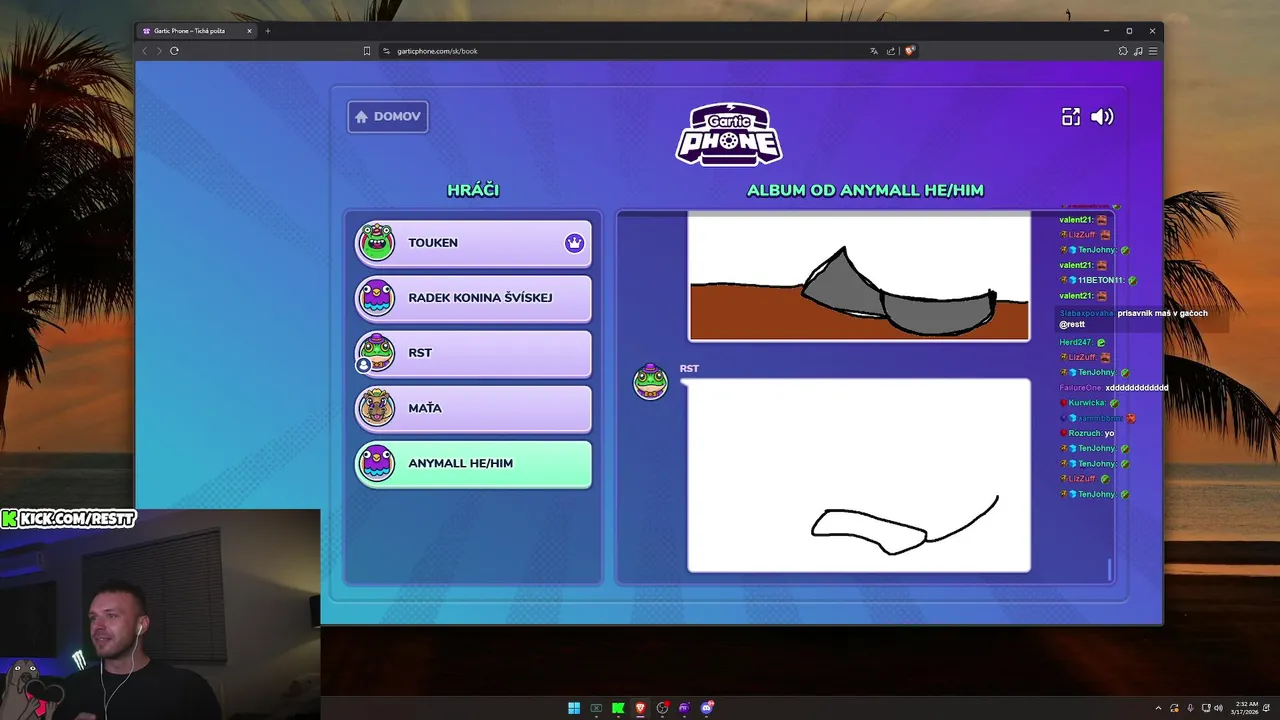Click ALBUM OD ANYMALL HE/HIM heading
The height and width of the screenshot is (720, 1280).
[x=865, y=191]
